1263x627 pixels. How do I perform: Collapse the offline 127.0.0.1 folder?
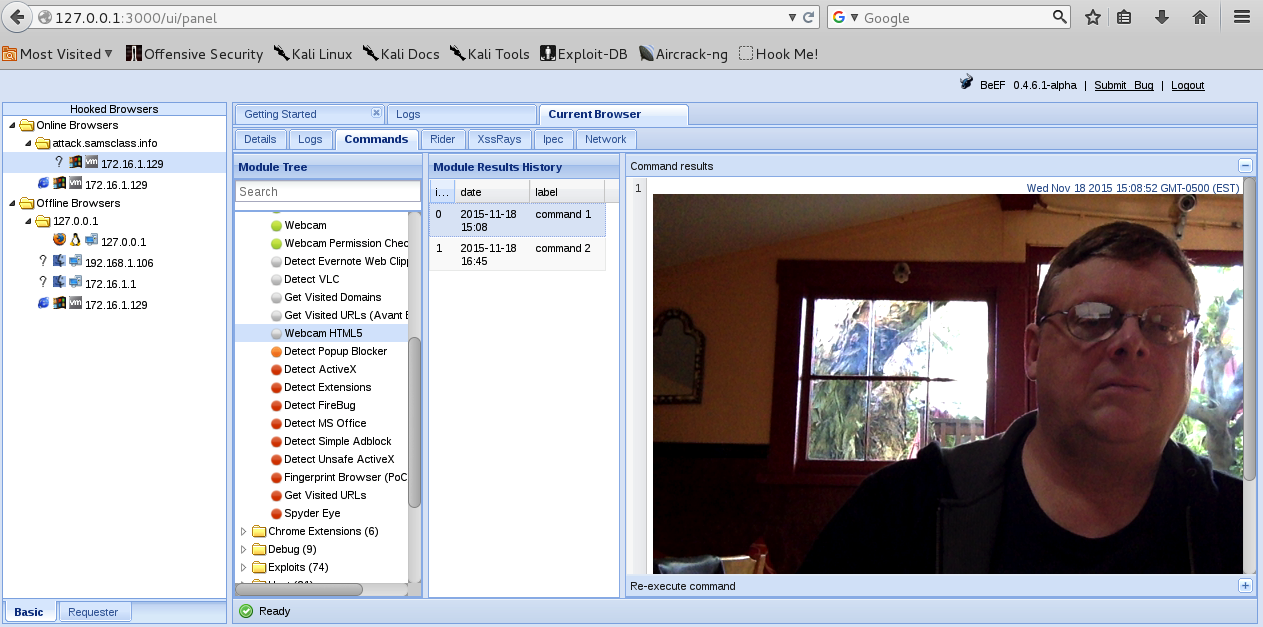(27, 221)
